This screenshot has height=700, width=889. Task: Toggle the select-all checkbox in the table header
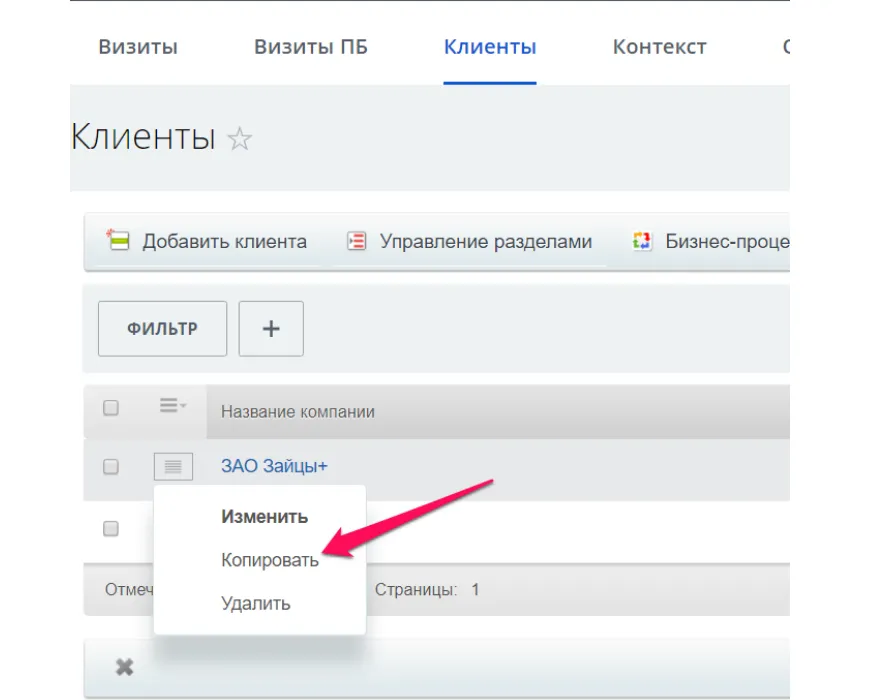click(x=110, y=406)
